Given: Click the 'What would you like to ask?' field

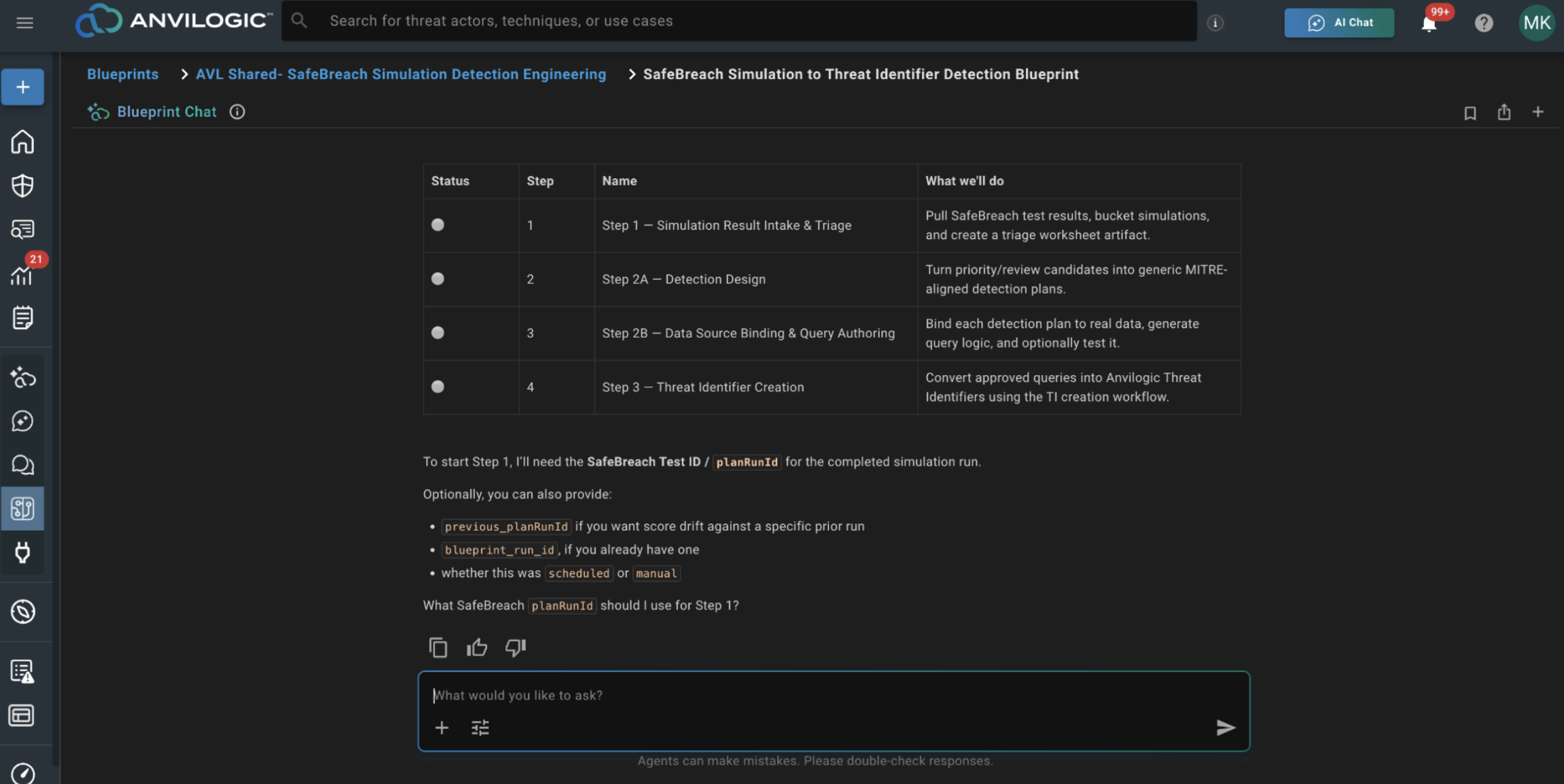Looking at the screenshot, I should click(833, 695).
